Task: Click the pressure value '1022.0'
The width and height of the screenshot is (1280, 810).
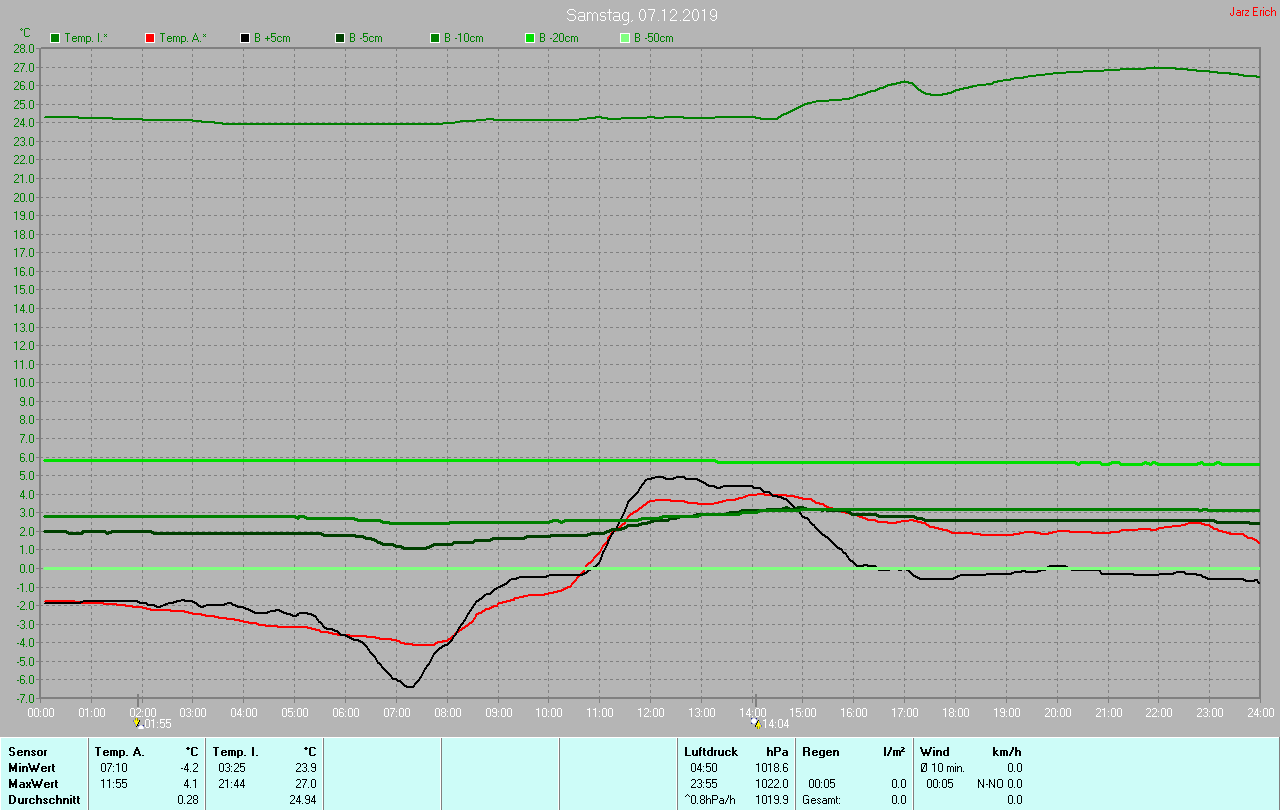Action: (771, 783)
